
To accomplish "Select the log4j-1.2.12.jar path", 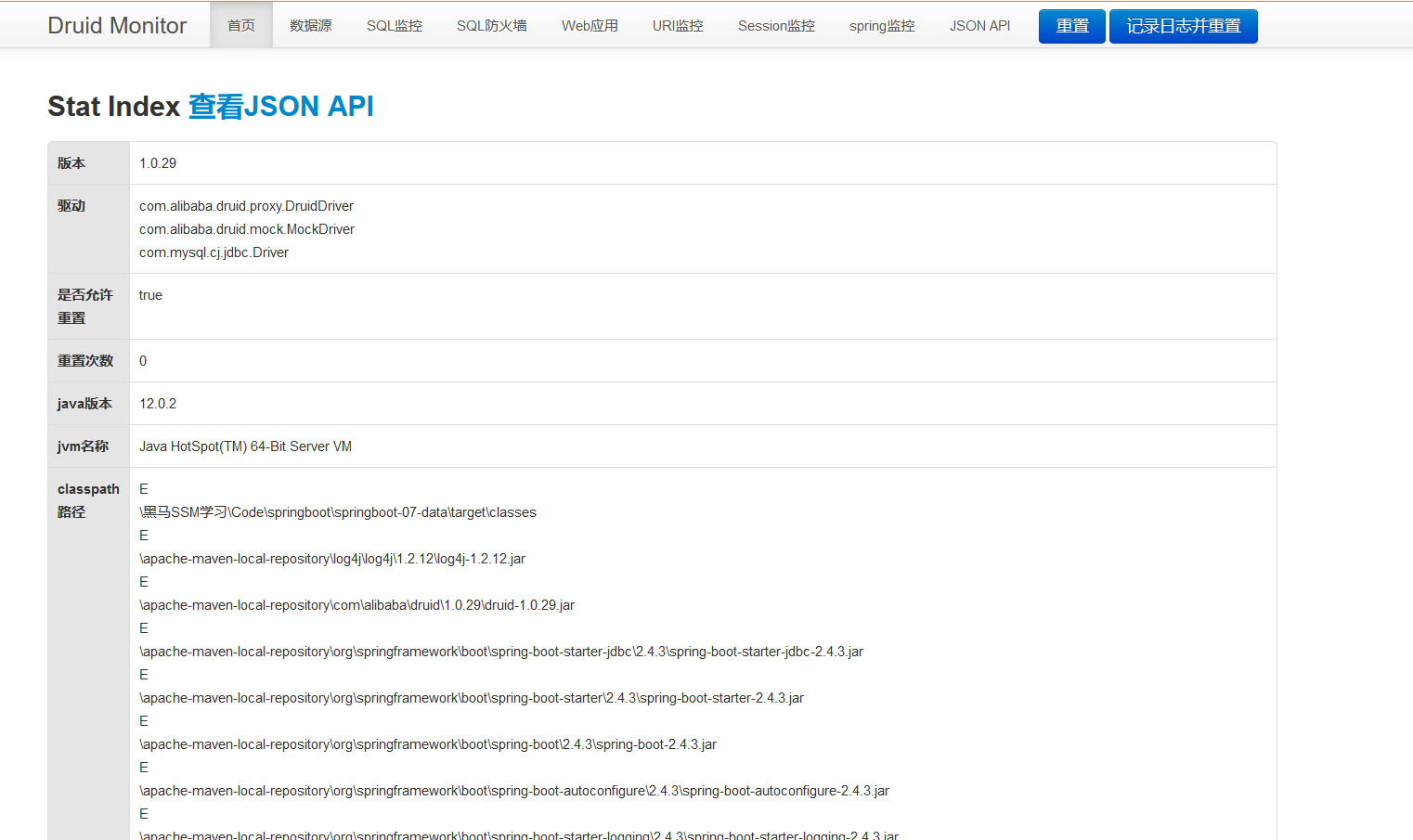I will click(332, 559).
